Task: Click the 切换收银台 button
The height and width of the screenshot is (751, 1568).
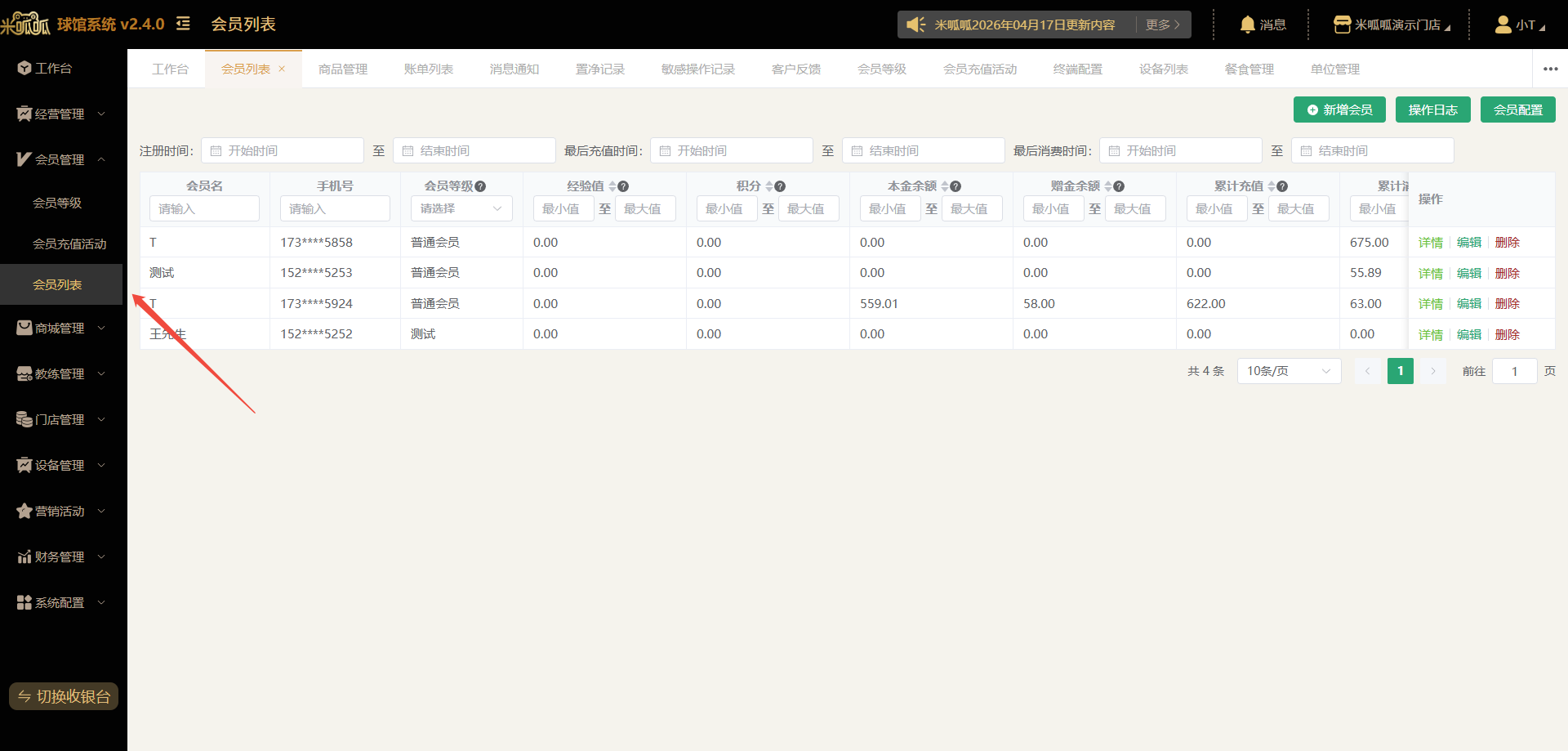Action: [64, 696]
